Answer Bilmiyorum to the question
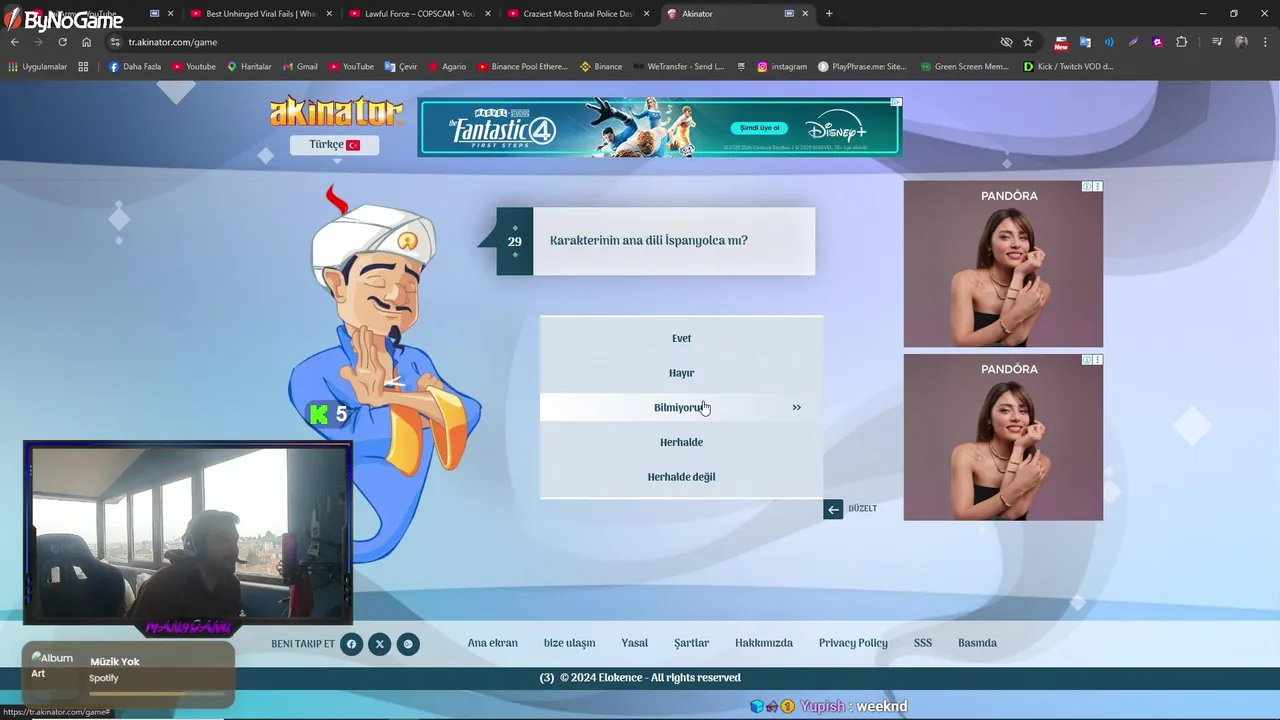The image size is (1280, 720). point(681,407)
